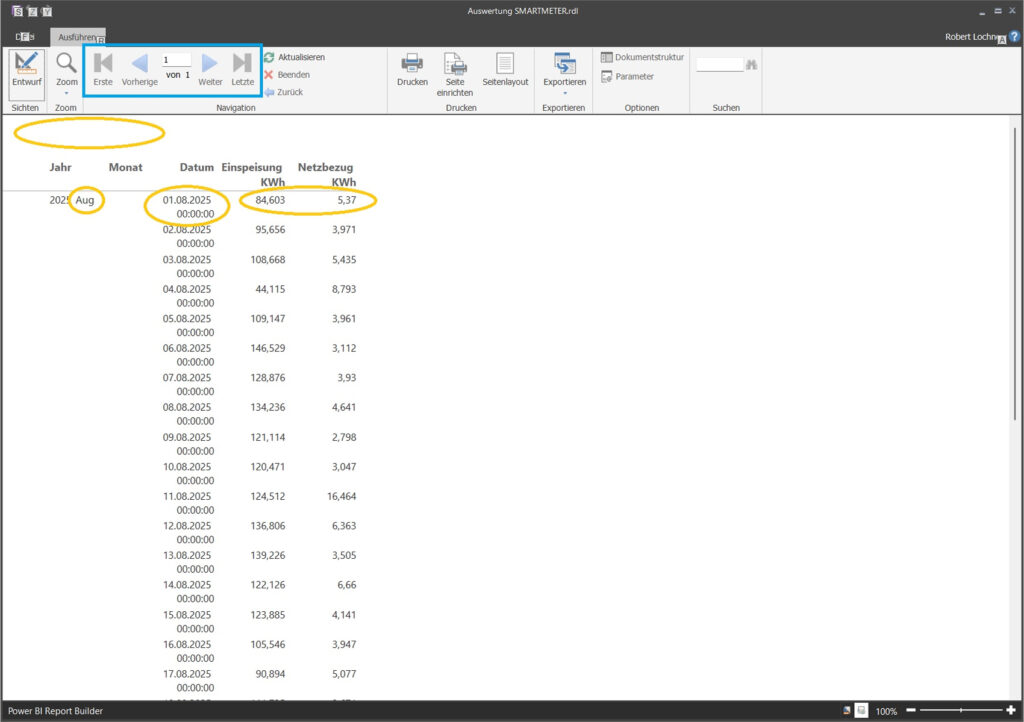
Task: Open the help question mark icon
Action: [1014, 36]
